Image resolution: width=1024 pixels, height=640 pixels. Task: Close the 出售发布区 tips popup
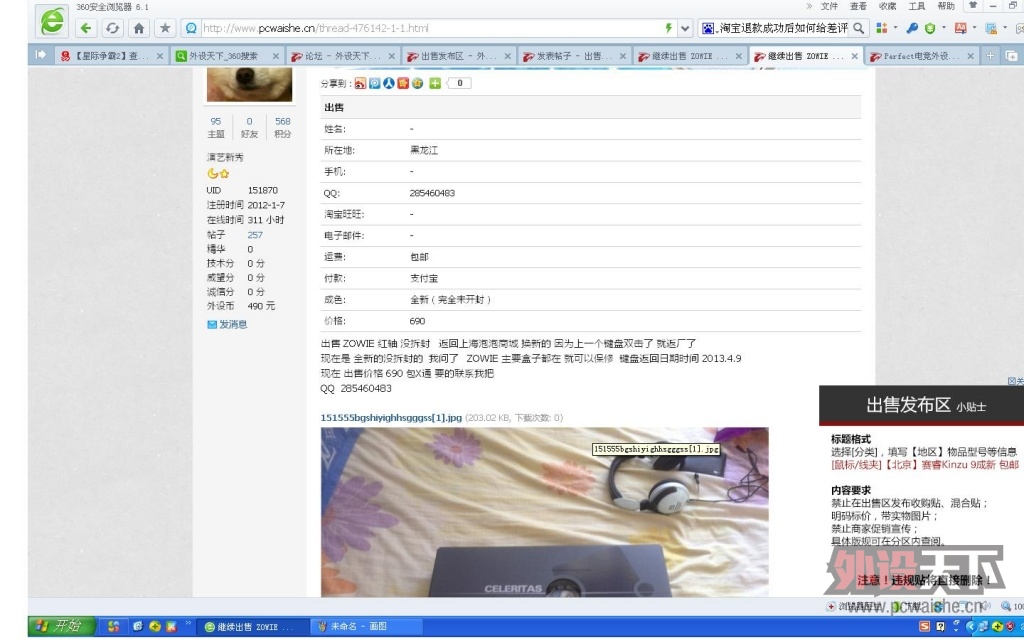tap(1016, 381)
